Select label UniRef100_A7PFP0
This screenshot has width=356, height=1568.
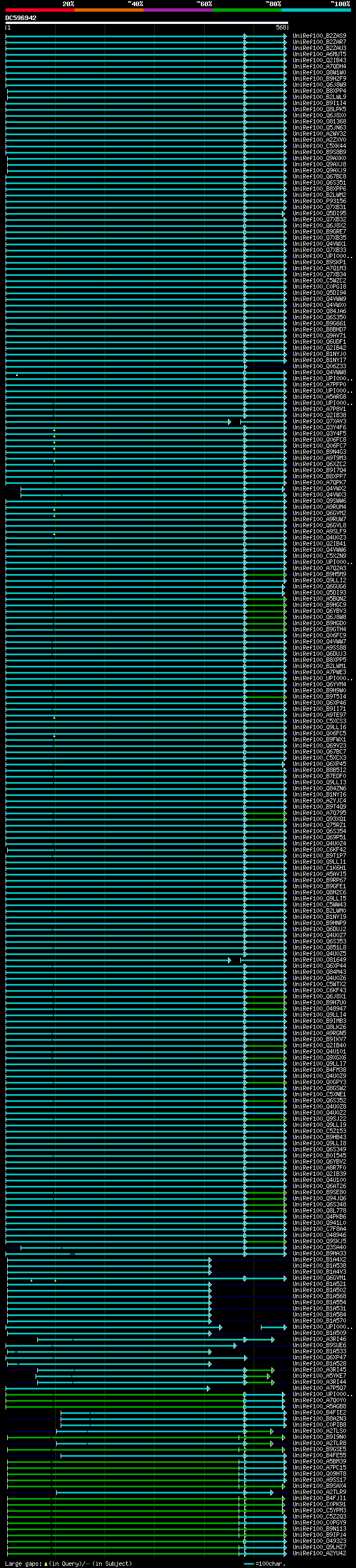[319, 385]
